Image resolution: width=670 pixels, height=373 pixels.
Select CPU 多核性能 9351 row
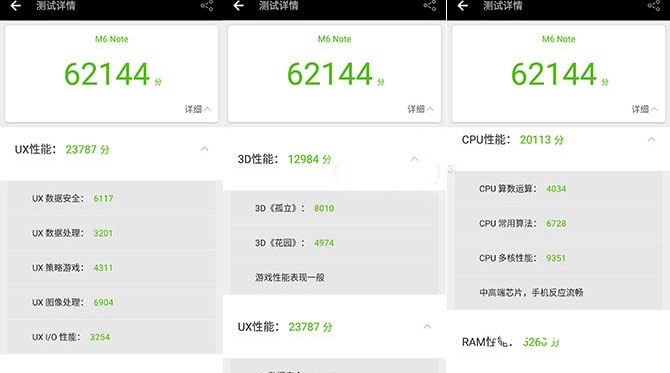click(x=558, y=258)
